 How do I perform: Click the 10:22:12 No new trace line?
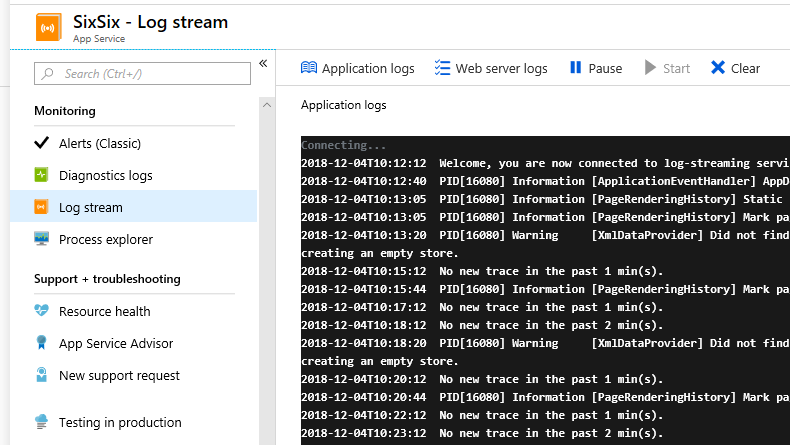482,415
